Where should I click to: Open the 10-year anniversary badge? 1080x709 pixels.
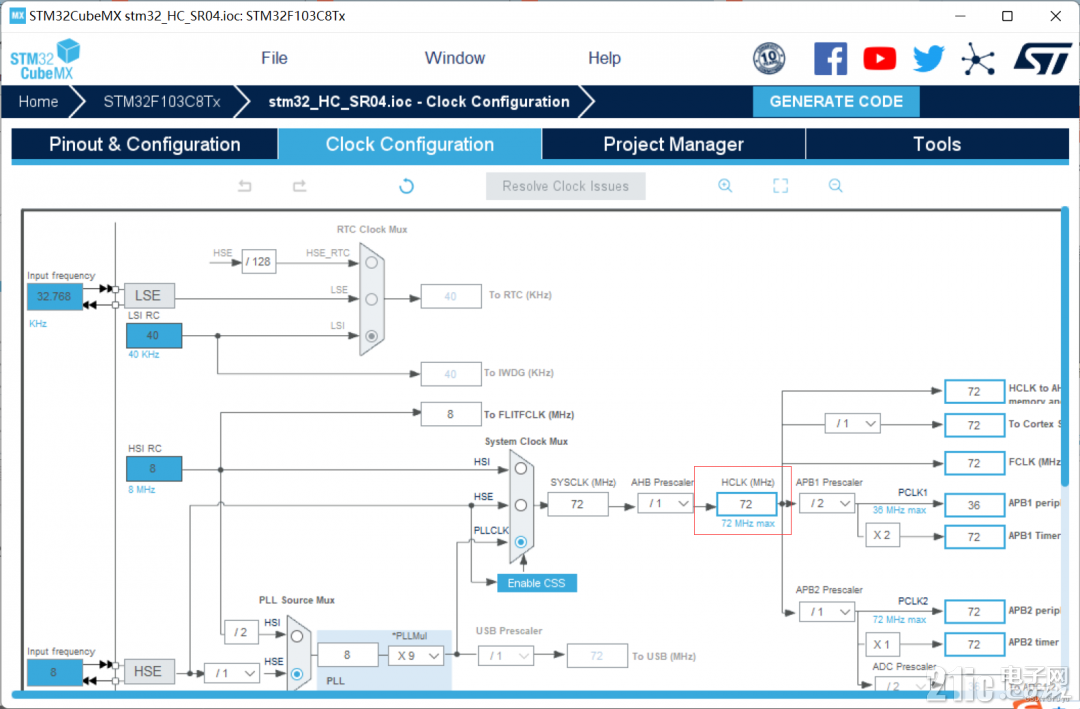click(x=769, y=59)
